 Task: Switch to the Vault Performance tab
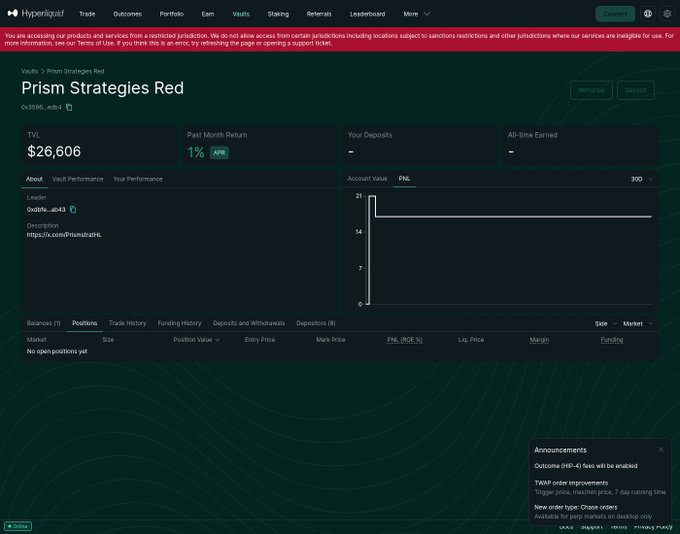pos(78,179)
